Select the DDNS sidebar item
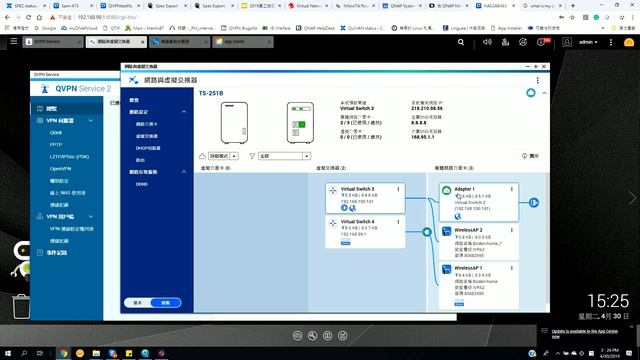Image resolution: width=640 pixels, height=360 pixels. 142,184
